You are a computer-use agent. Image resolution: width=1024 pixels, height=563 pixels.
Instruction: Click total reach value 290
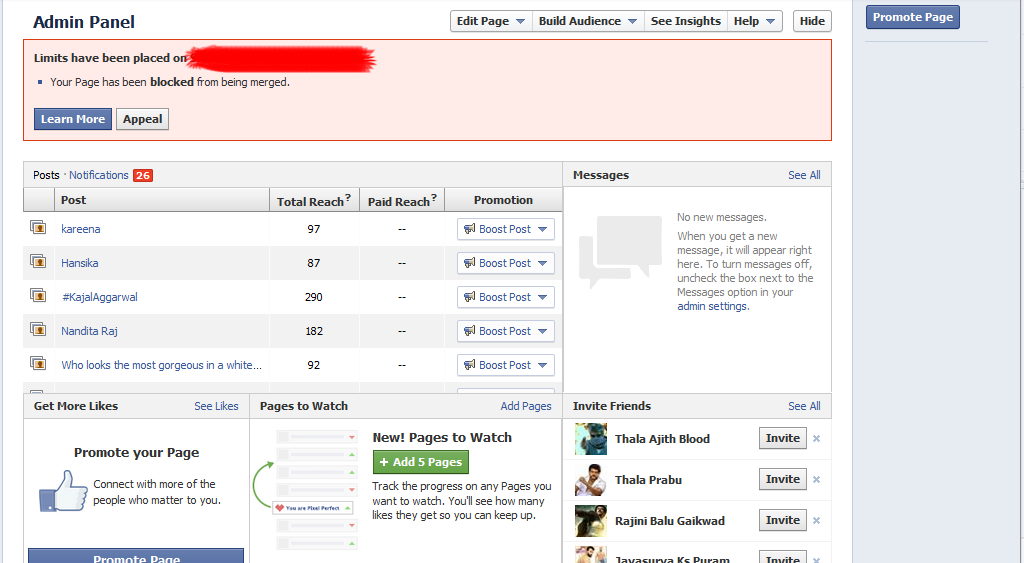click(x=313, y=297)
